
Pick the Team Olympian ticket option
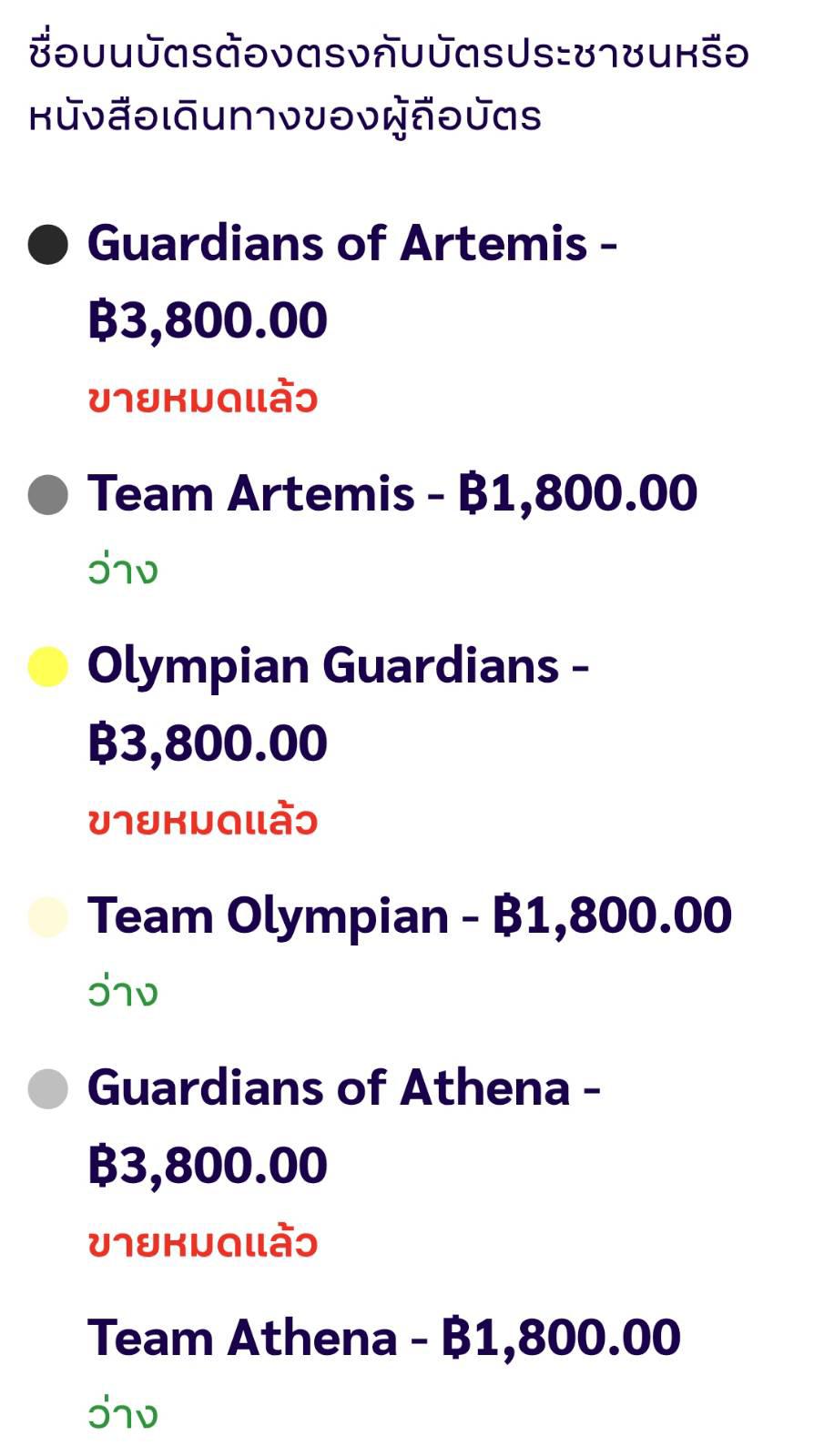click(x=409, y=915)
